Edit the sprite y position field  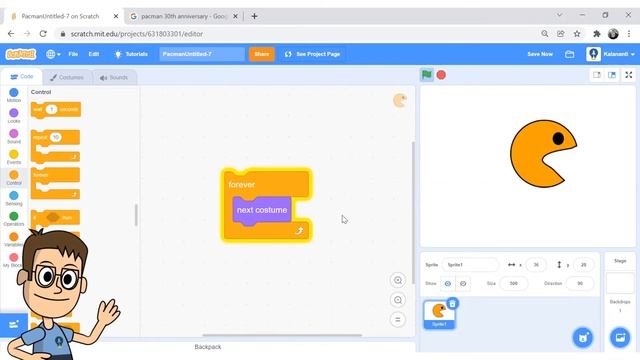point(584,265)
